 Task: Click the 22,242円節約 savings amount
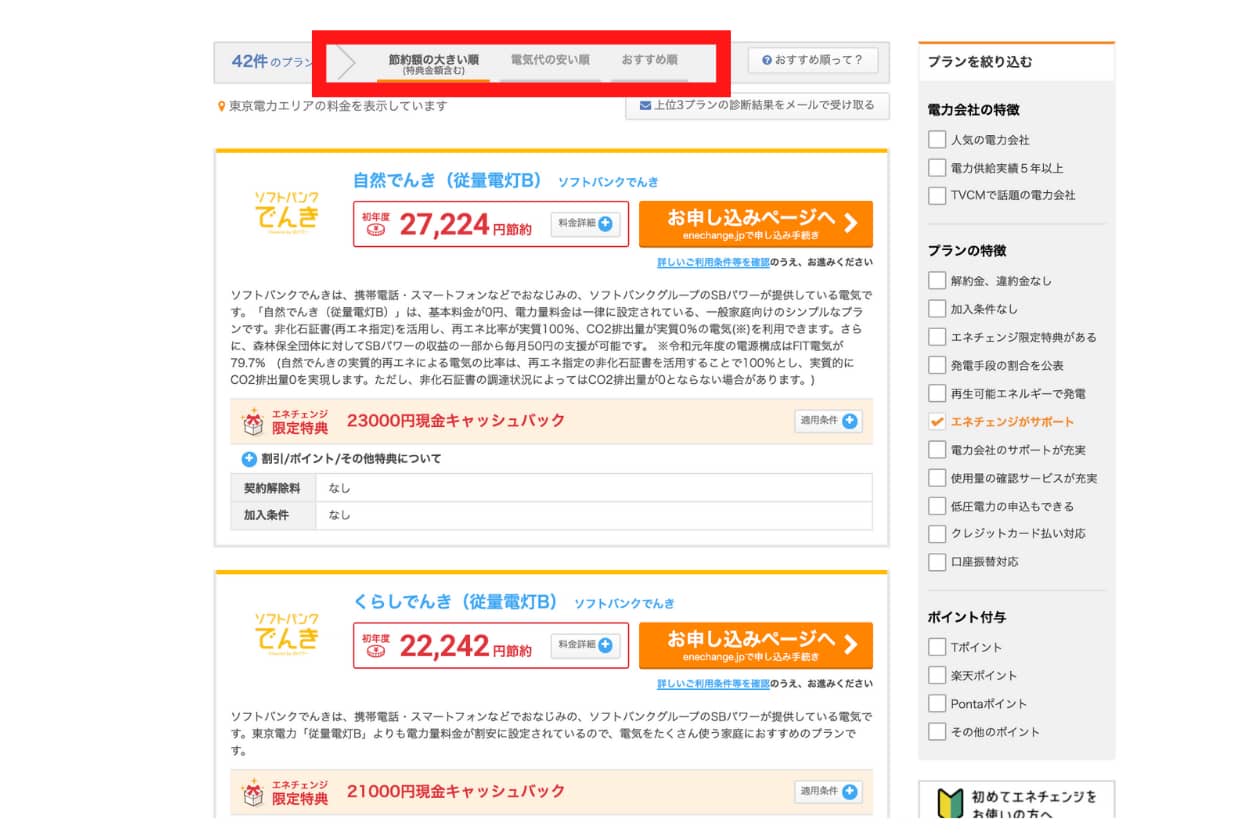pyautogui.click(x=465, y=647)
